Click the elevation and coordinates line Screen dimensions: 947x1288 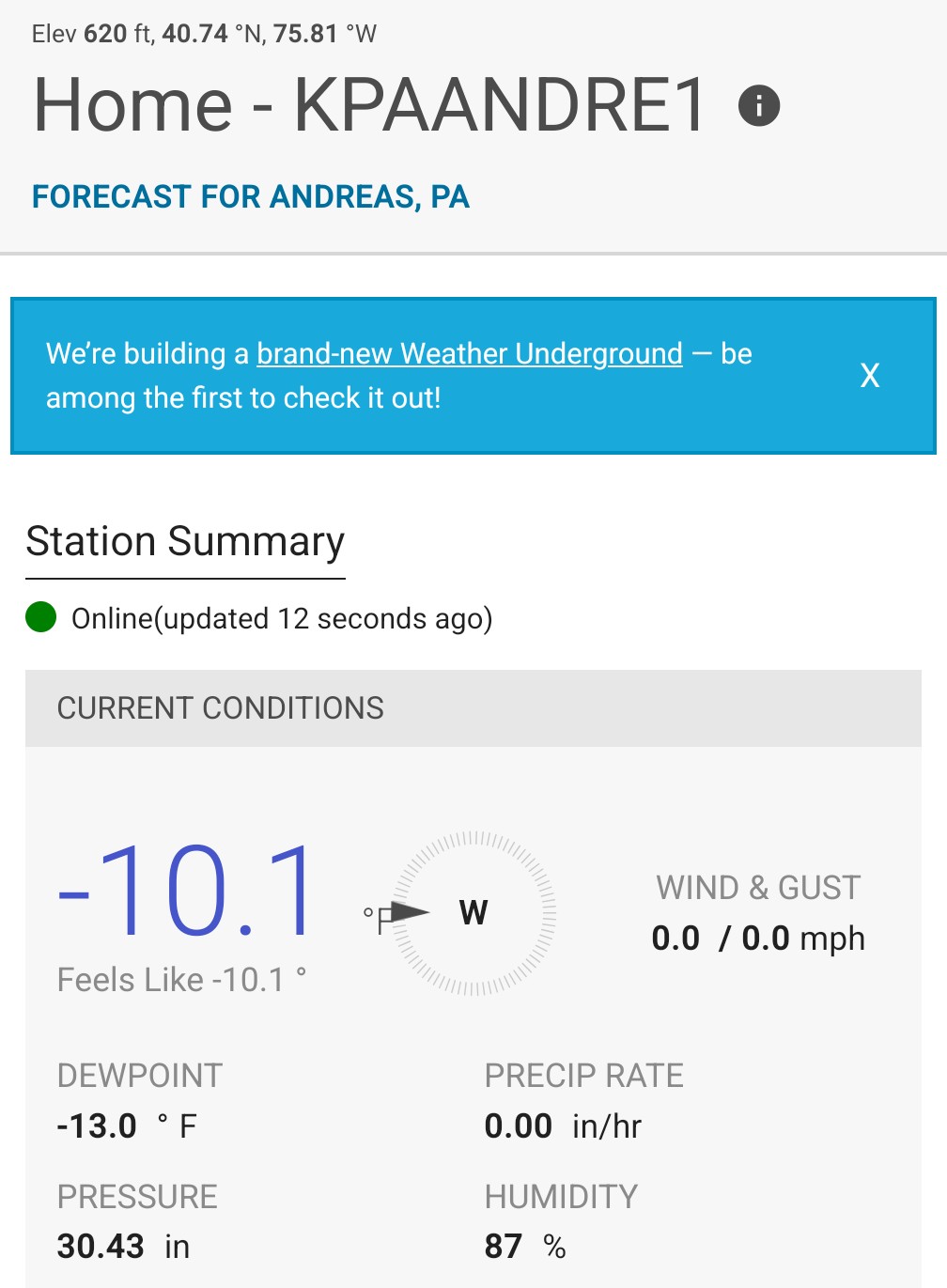point(204,34)
